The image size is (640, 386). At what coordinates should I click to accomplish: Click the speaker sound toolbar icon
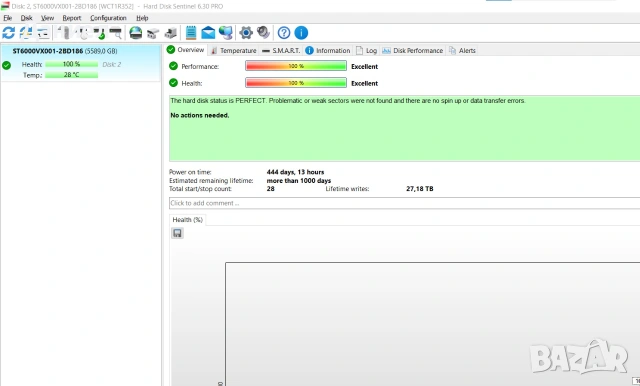tap(264, 33)
